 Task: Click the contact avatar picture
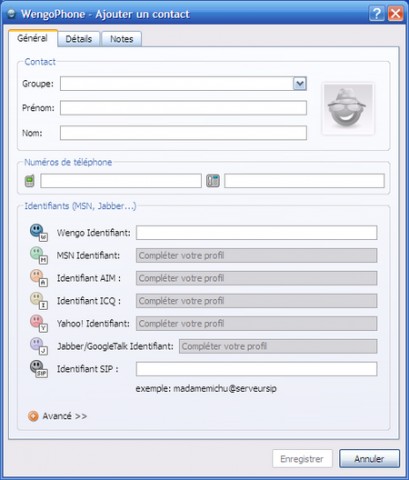tap(348, 109)
